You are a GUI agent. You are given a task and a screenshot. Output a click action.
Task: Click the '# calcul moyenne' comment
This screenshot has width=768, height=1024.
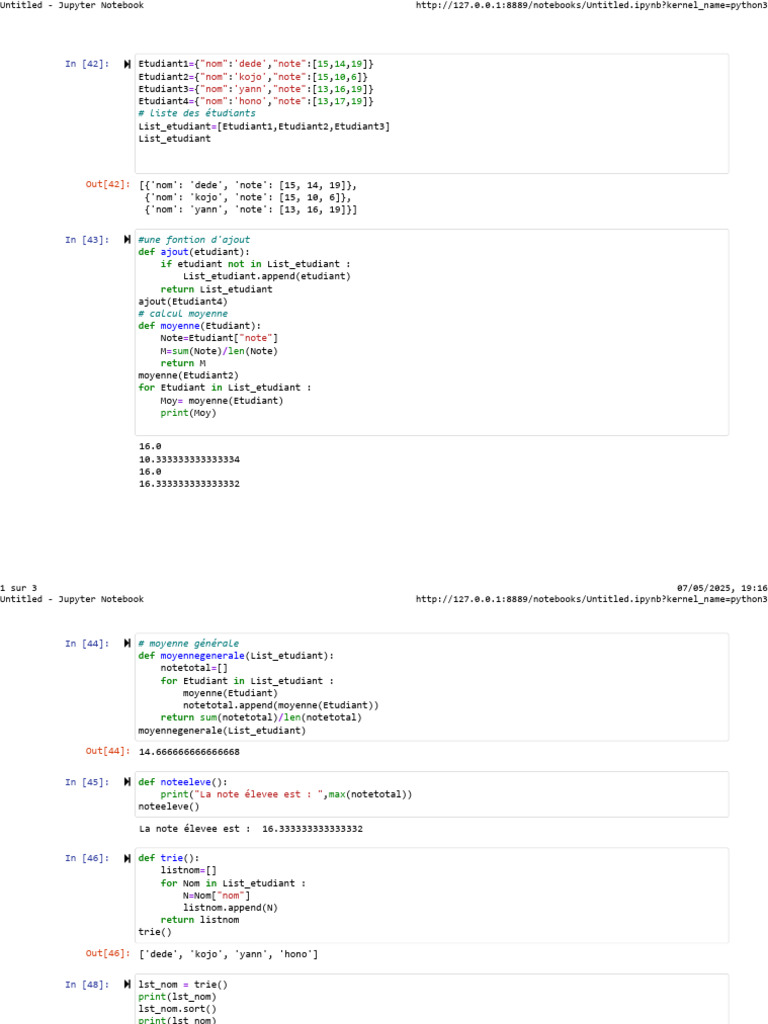[x=183, y=313]
